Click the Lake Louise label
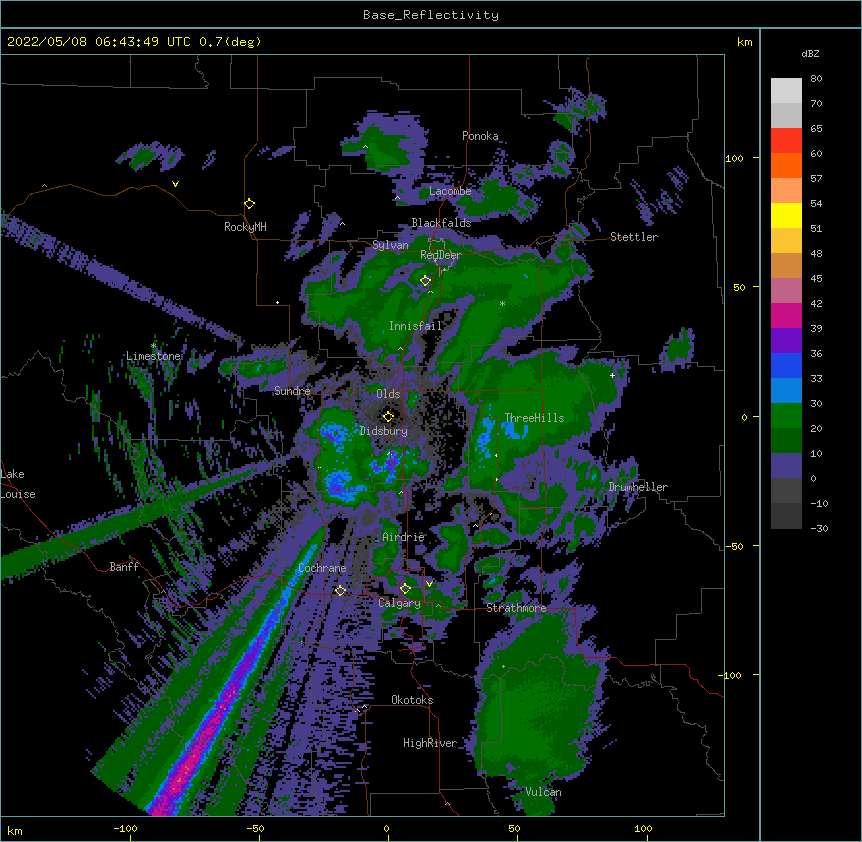The image size is (862, 842). [18, 484]
